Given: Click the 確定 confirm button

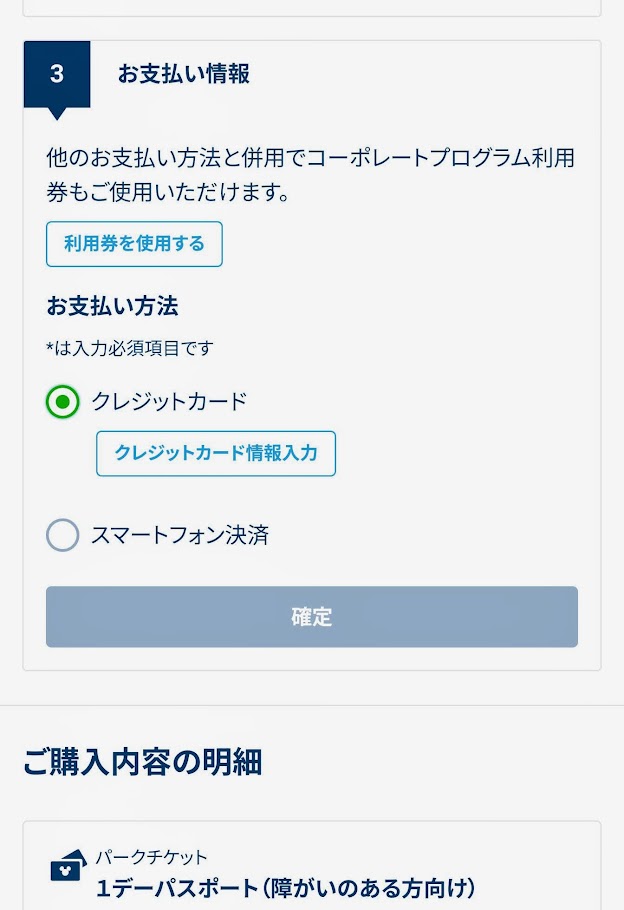Looking at the screenshot, I should (312, 616).
